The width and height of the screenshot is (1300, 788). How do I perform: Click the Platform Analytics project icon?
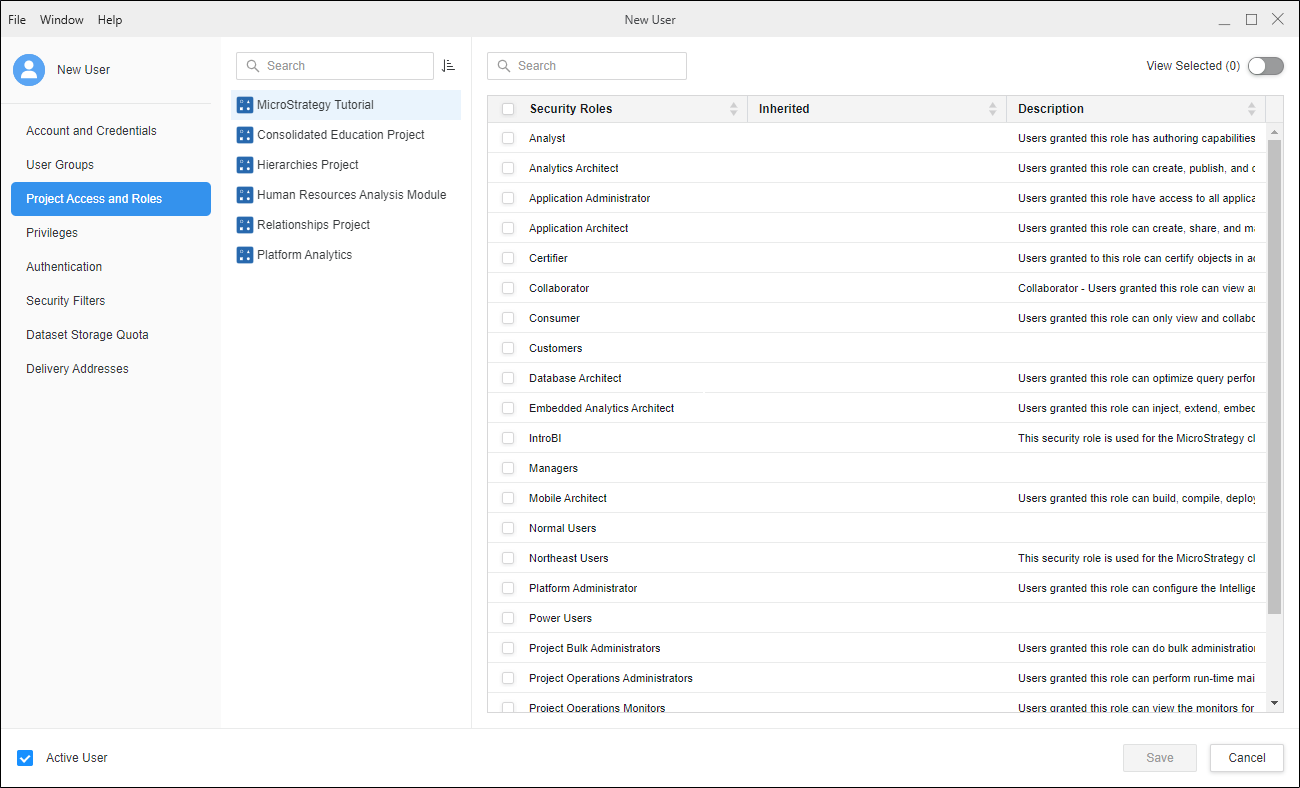245,255
